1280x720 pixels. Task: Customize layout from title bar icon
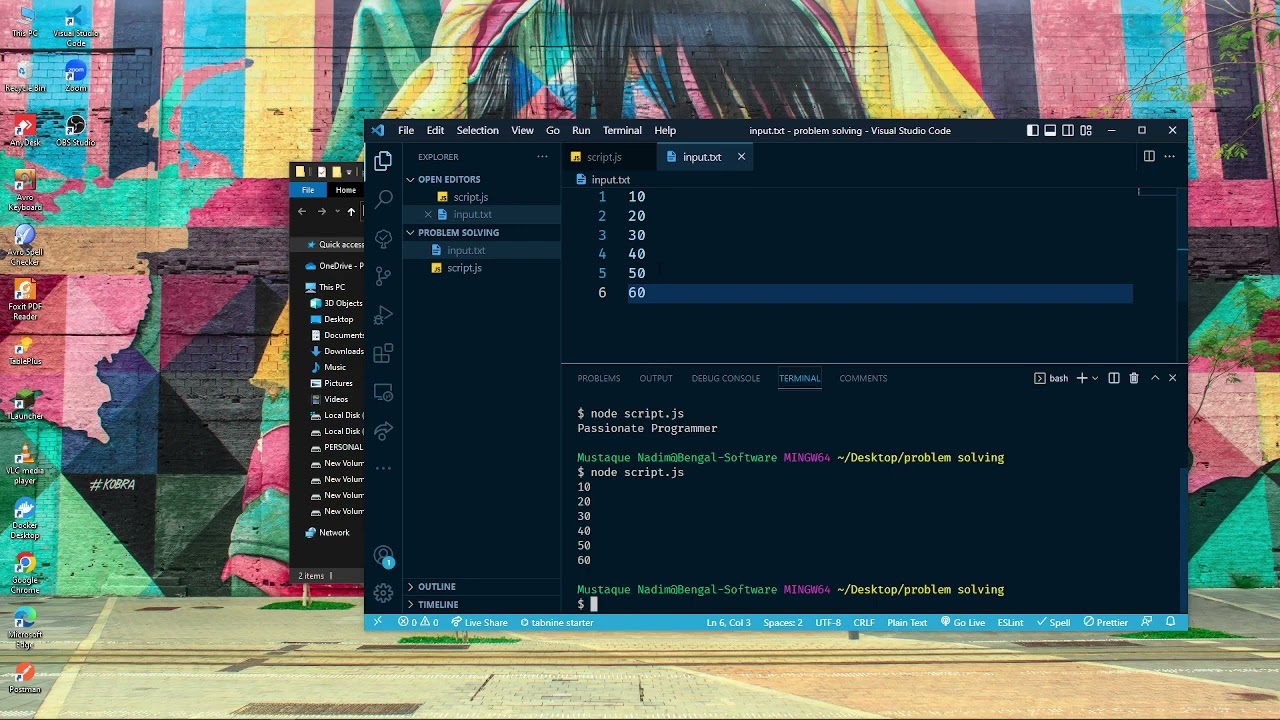[1086, 130]
